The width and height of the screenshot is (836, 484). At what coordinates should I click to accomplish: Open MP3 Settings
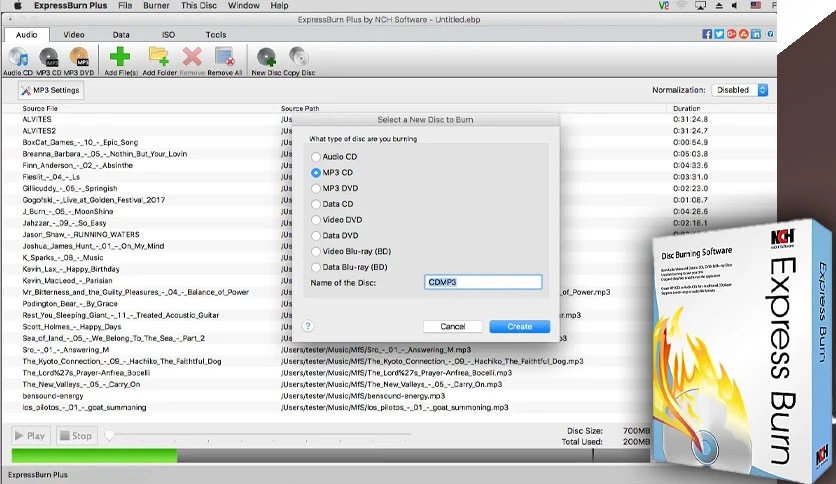point(51,90)
